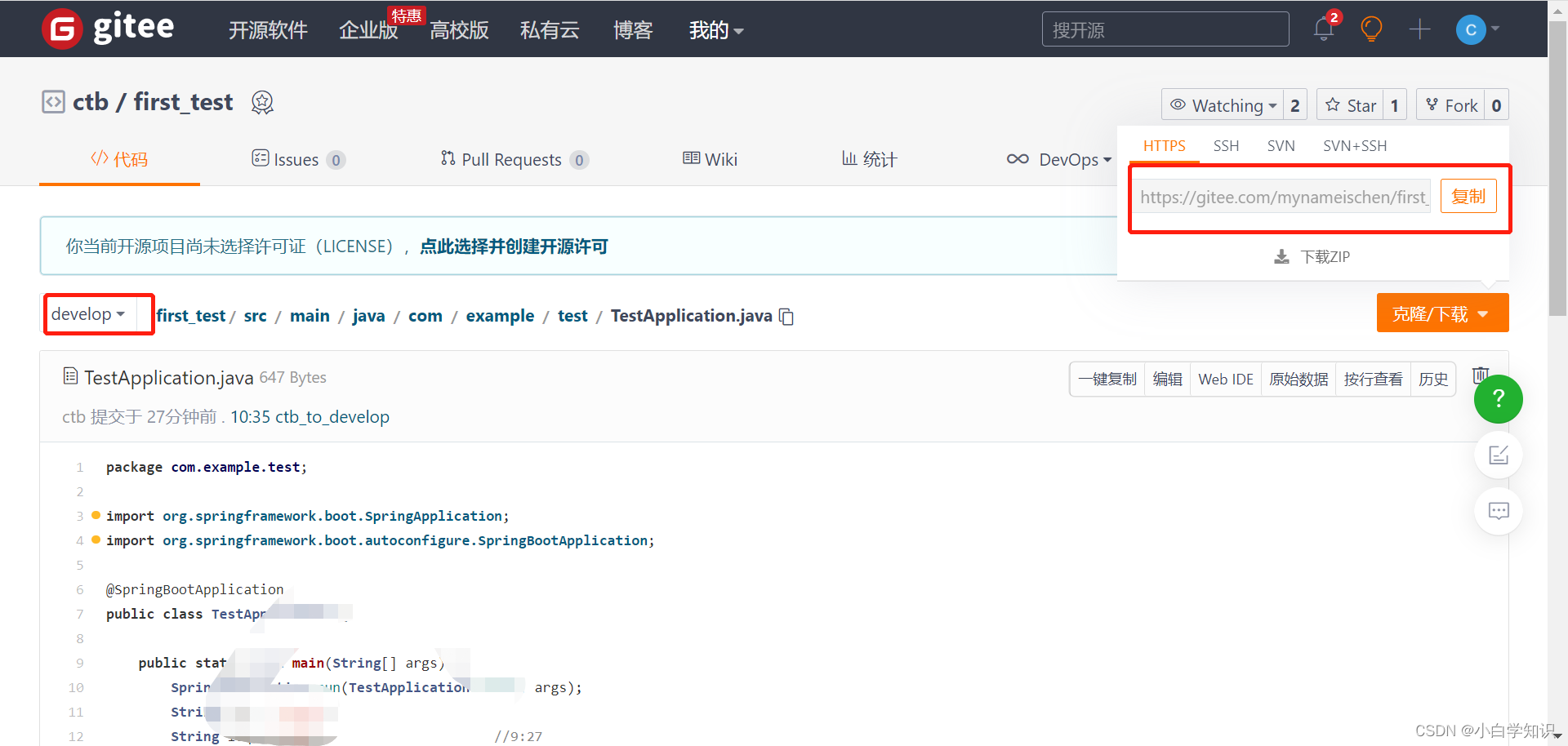The height and width of the screenshot is (746, 1568).
Task: Open the user avatar menu
Action: point(1477,29)
